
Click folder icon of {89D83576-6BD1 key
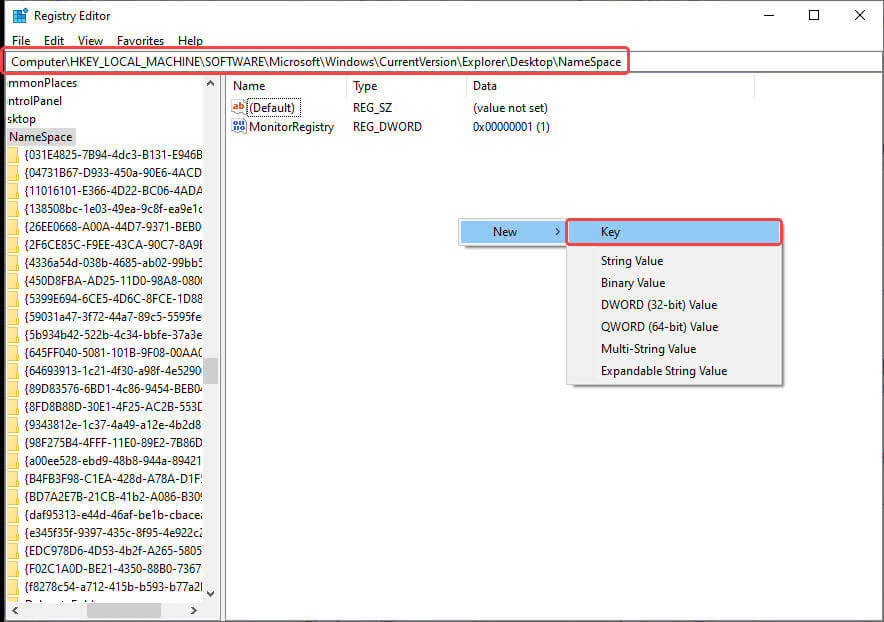tap(14, 389)
